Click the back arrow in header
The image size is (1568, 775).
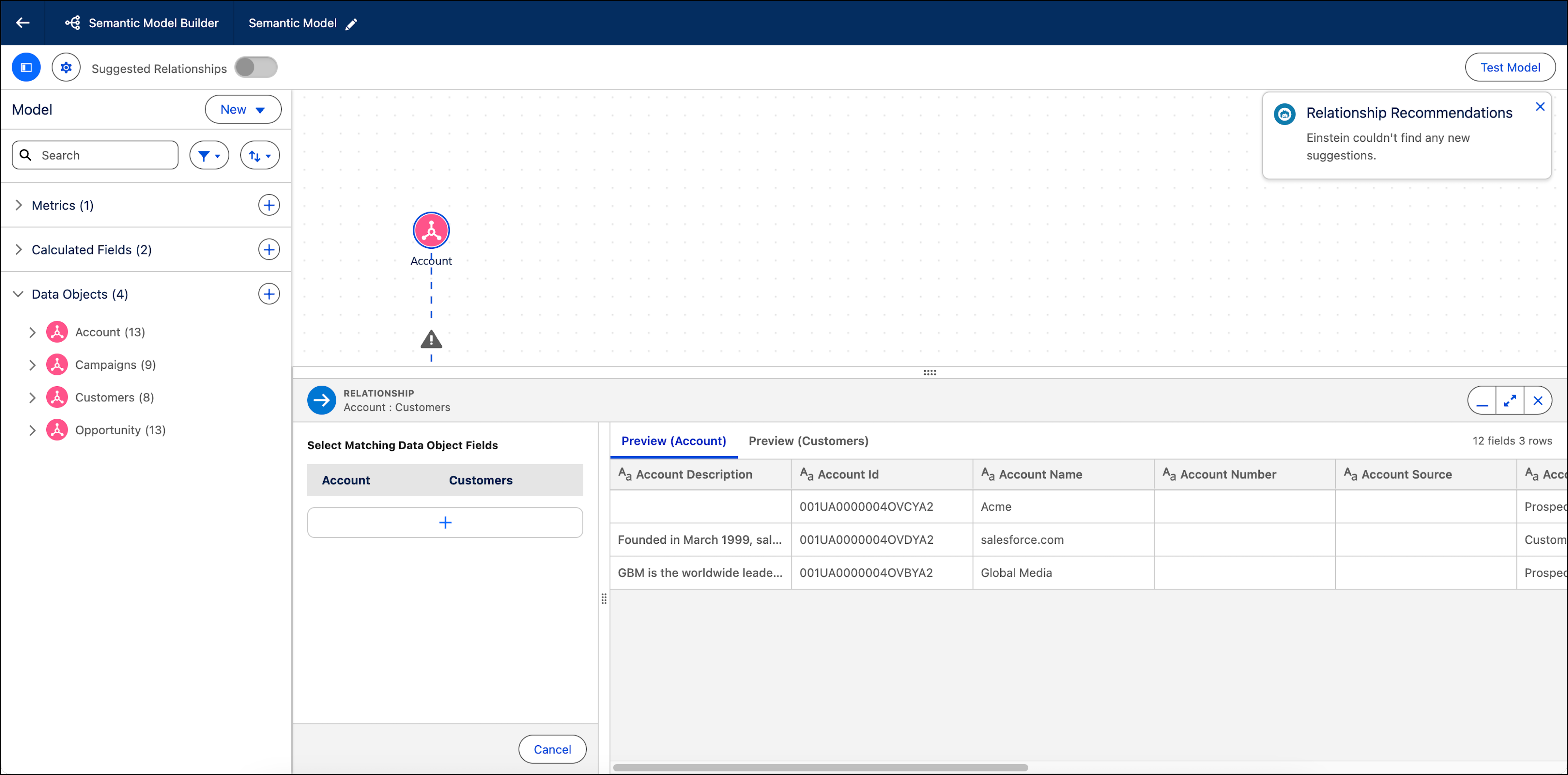point(23,23)
